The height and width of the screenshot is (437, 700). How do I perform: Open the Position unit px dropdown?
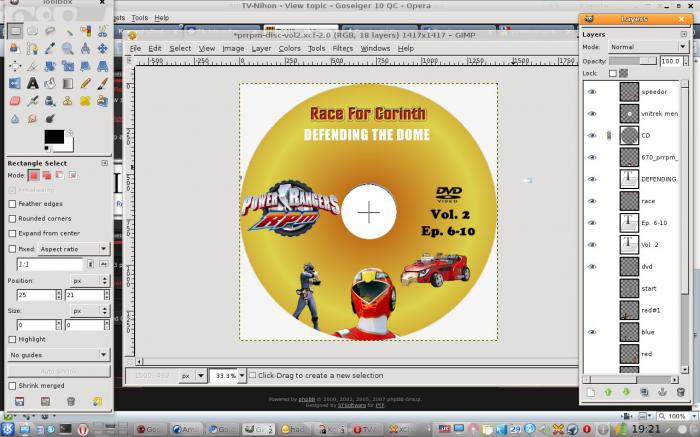[x=90, y=281]
